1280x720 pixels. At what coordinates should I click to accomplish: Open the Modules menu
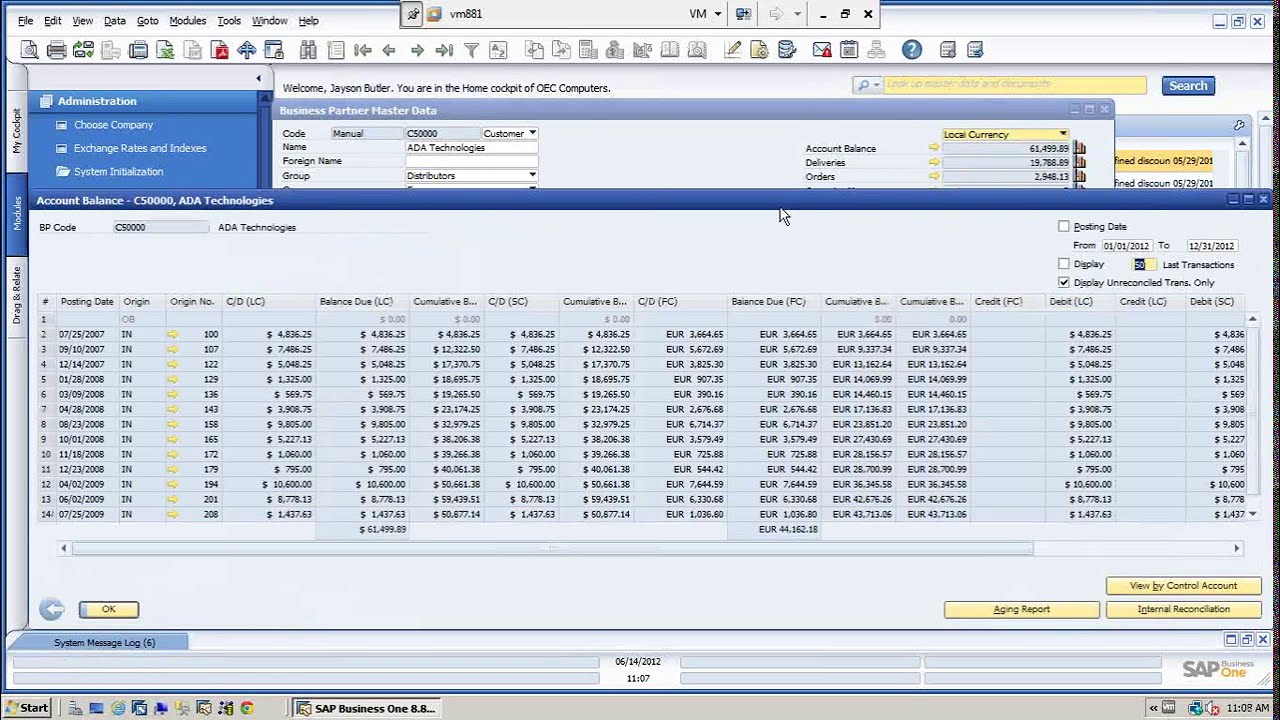click(187, 20)
